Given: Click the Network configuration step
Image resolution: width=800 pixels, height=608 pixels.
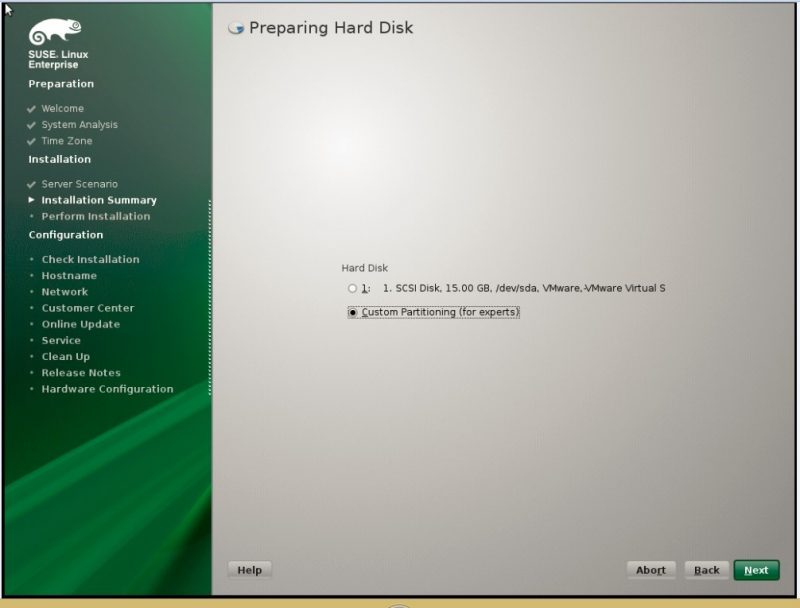Looking at the screenshot, I should point(65,292).
